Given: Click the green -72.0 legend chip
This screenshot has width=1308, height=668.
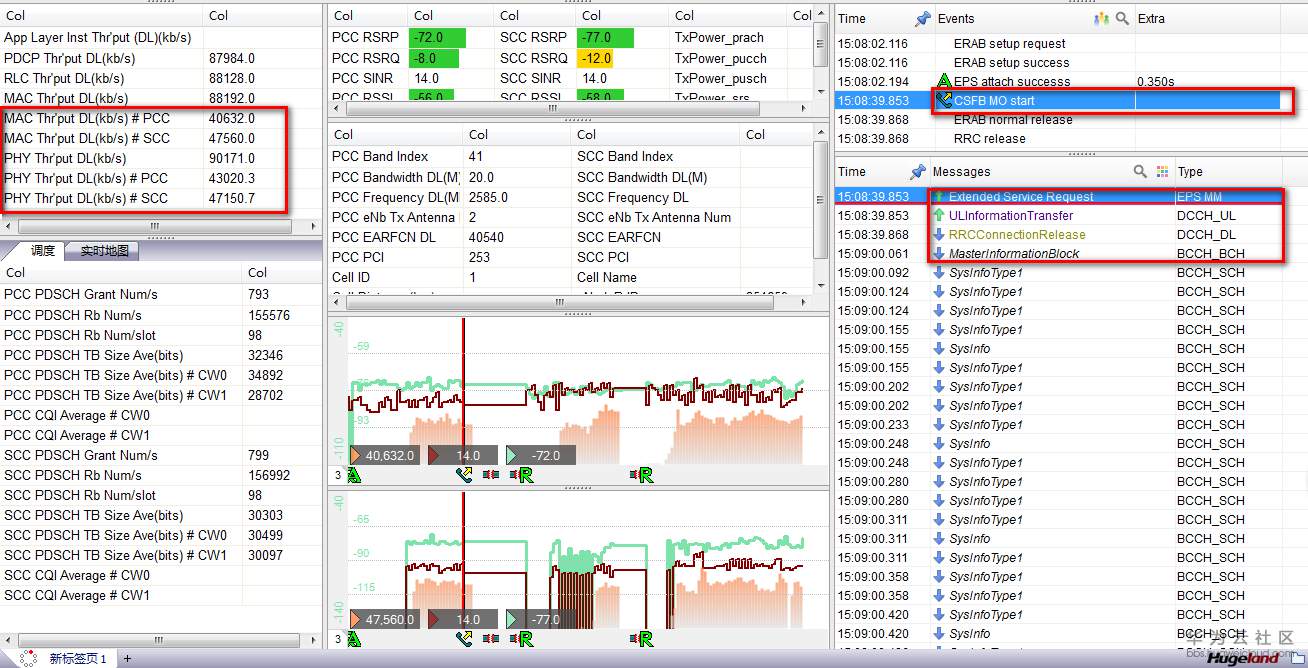Looking at the screenshot, I should (x=540, y=455).
